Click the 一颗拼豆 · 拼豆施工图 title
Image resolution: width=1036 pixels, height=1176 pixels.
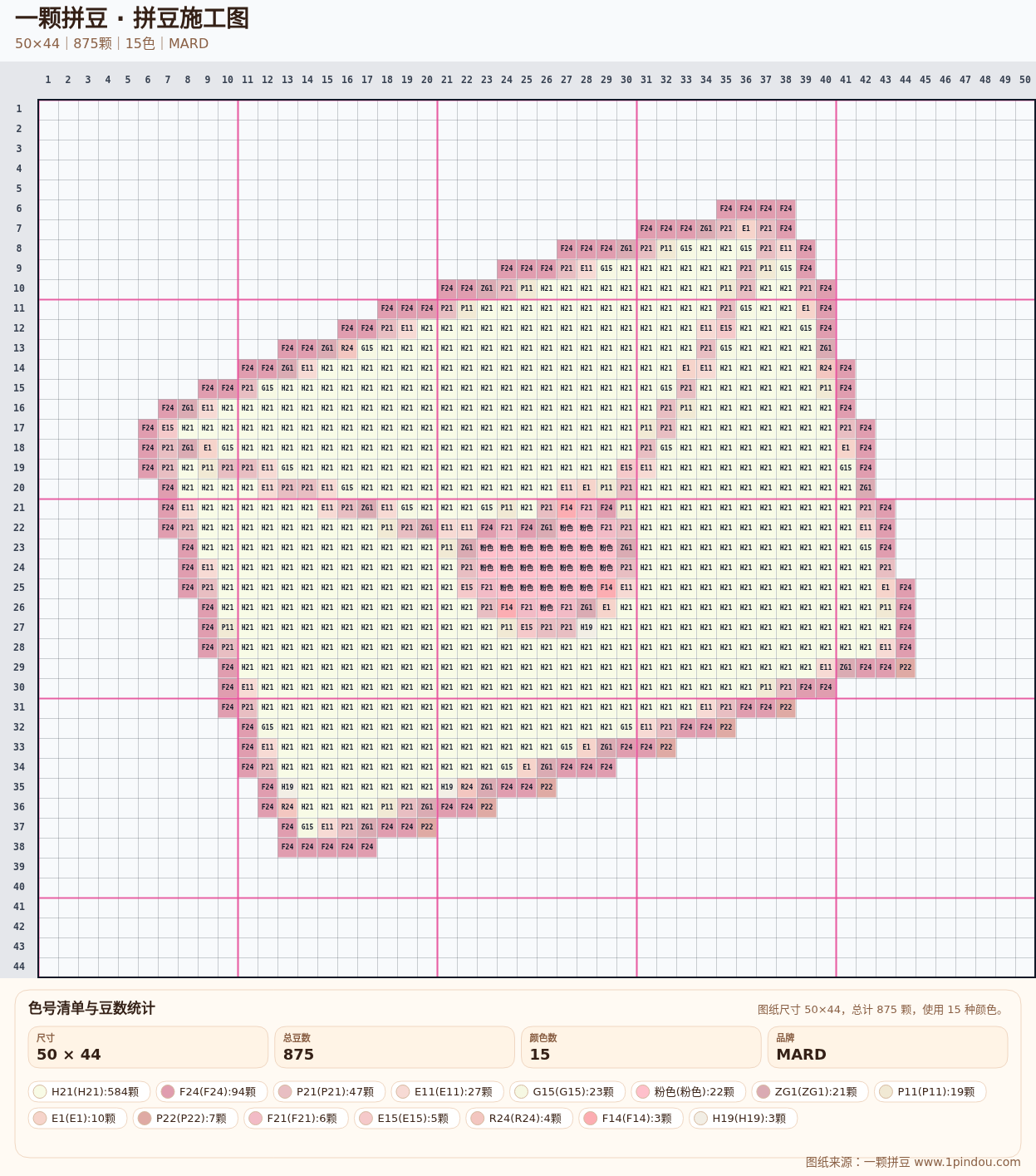[x=132, y=18]
